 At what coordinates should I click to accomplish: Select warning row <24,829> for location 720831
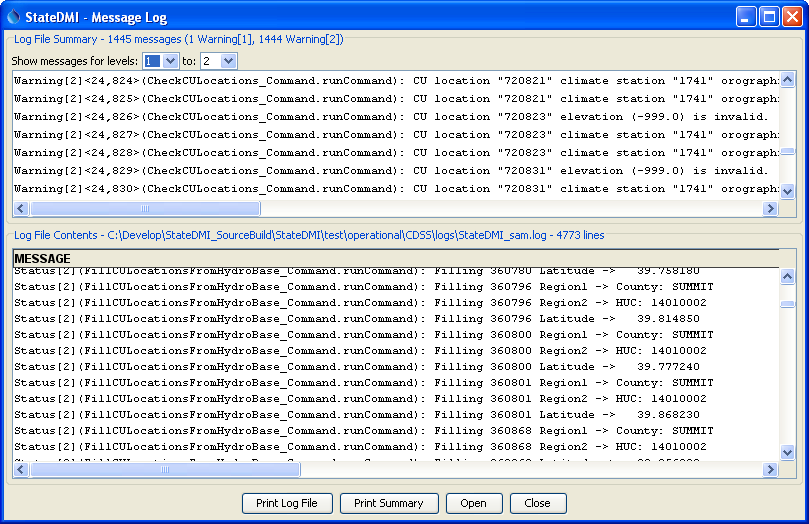[x=396, y=171]
